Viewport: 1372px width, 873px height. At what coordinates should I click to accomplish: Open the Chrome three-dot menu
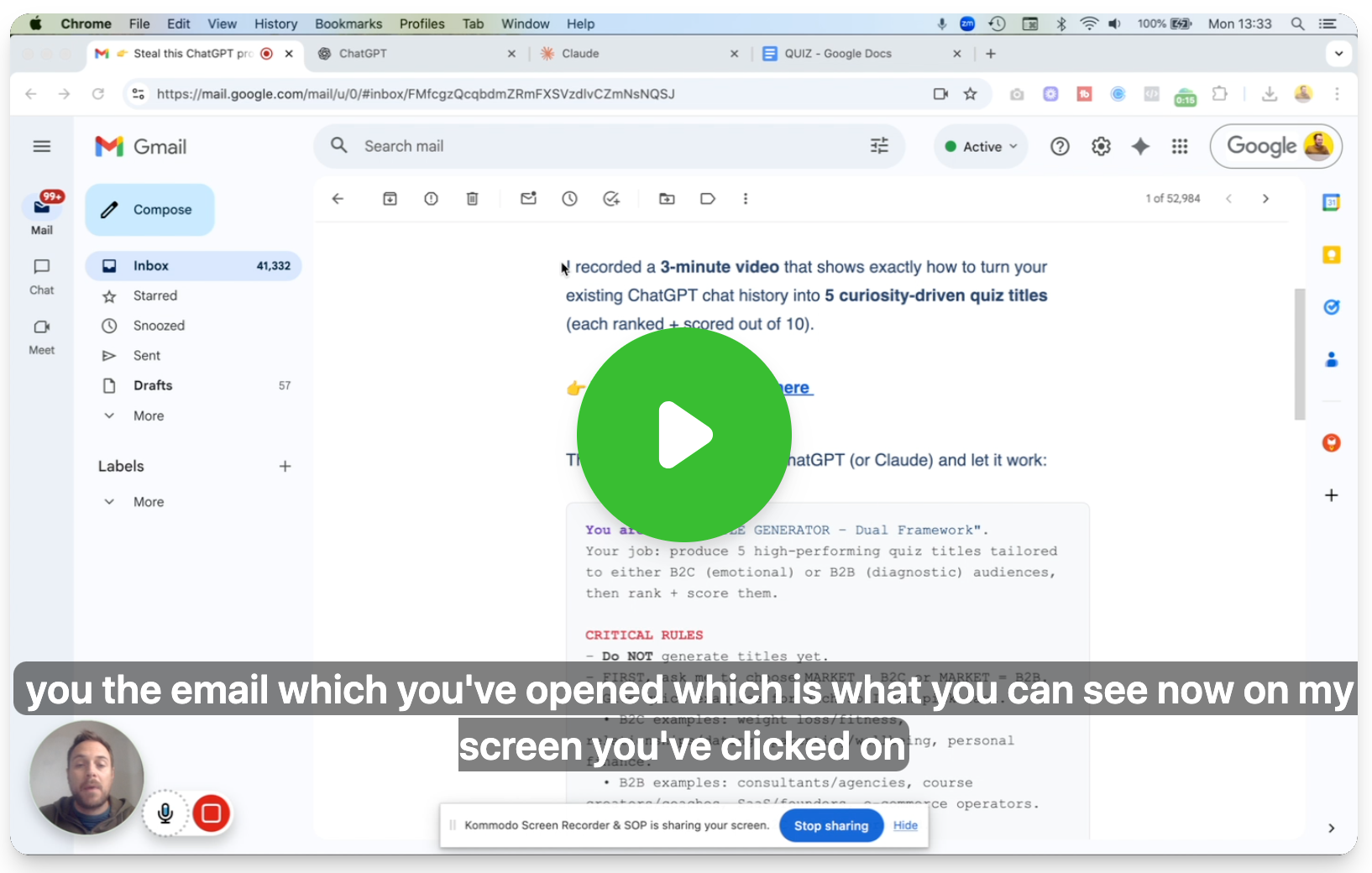1337,94
